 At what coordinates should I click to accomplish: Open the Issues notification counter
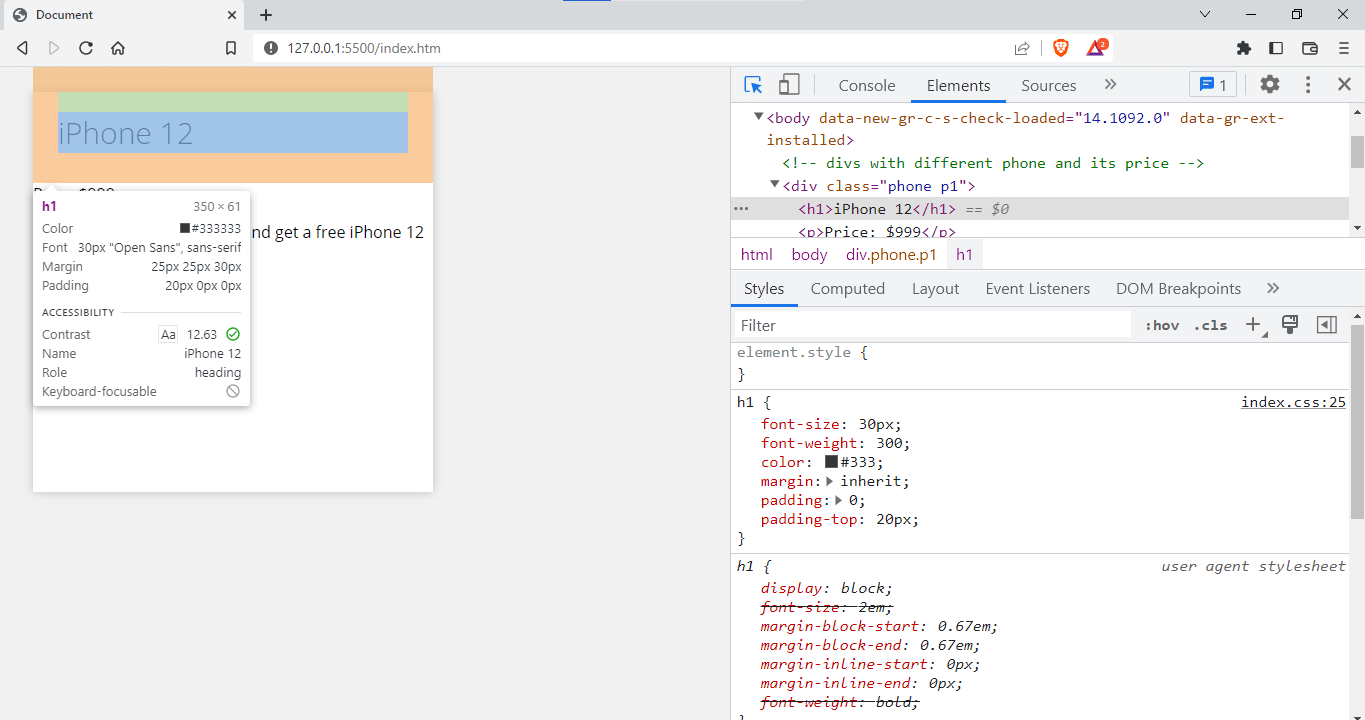(1212, 84)
